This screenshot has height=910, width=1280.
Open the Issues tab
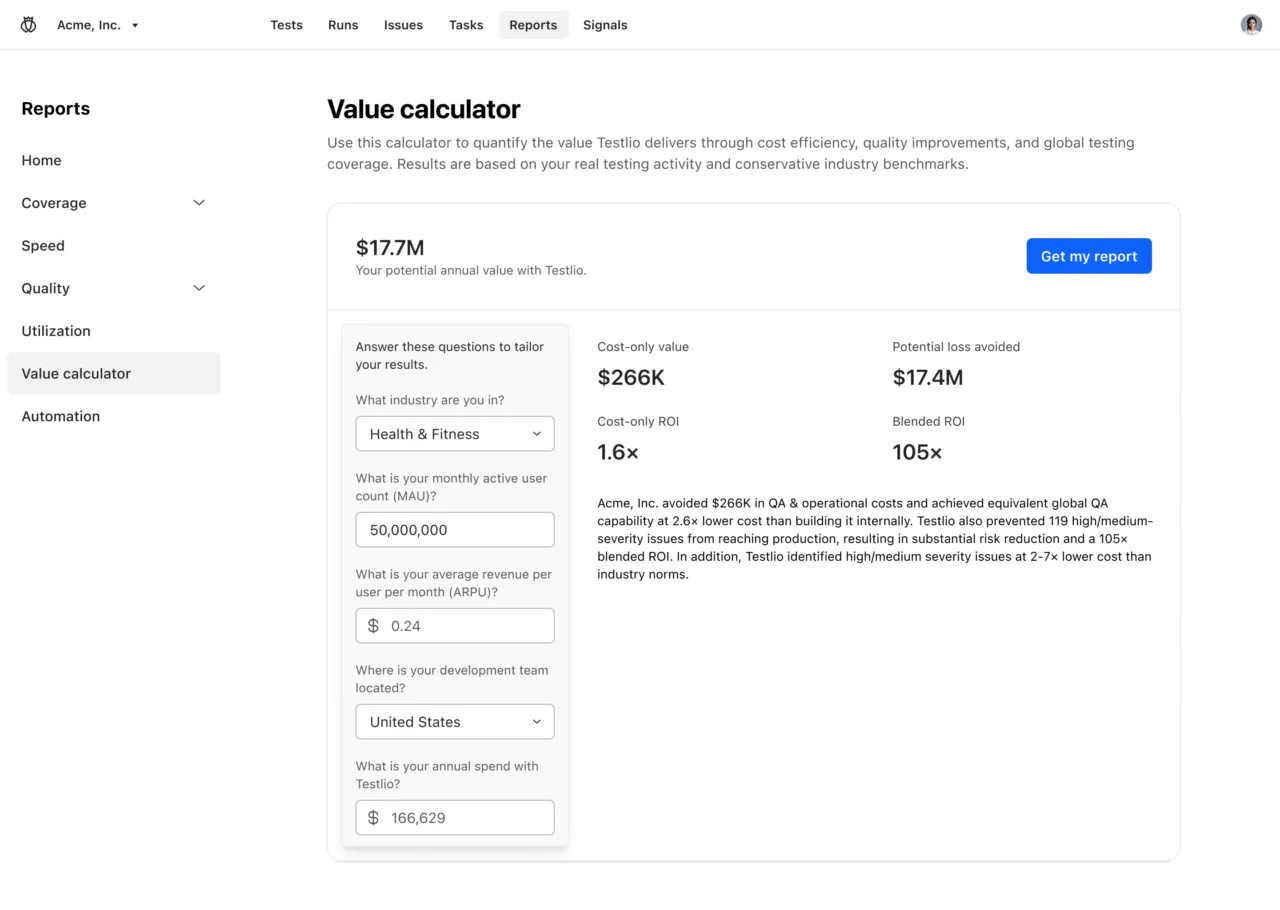pyautogui.click(x=403, y=25)
